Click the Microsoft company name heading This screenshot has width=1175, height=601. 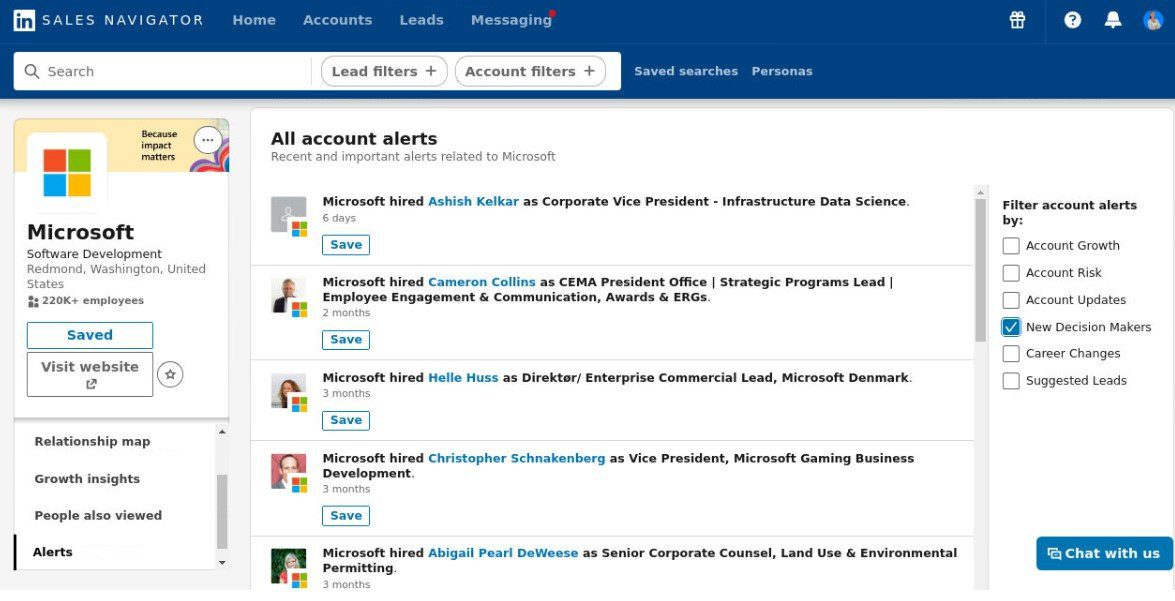point(80,232)
